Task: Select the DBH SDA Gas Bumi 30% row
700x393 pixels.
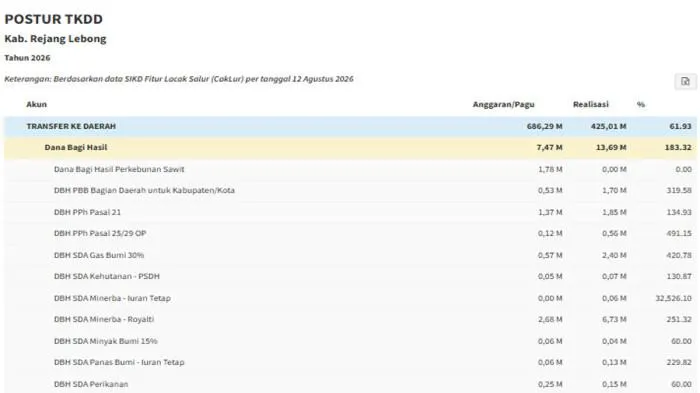Action: click(x=350, y=255)
